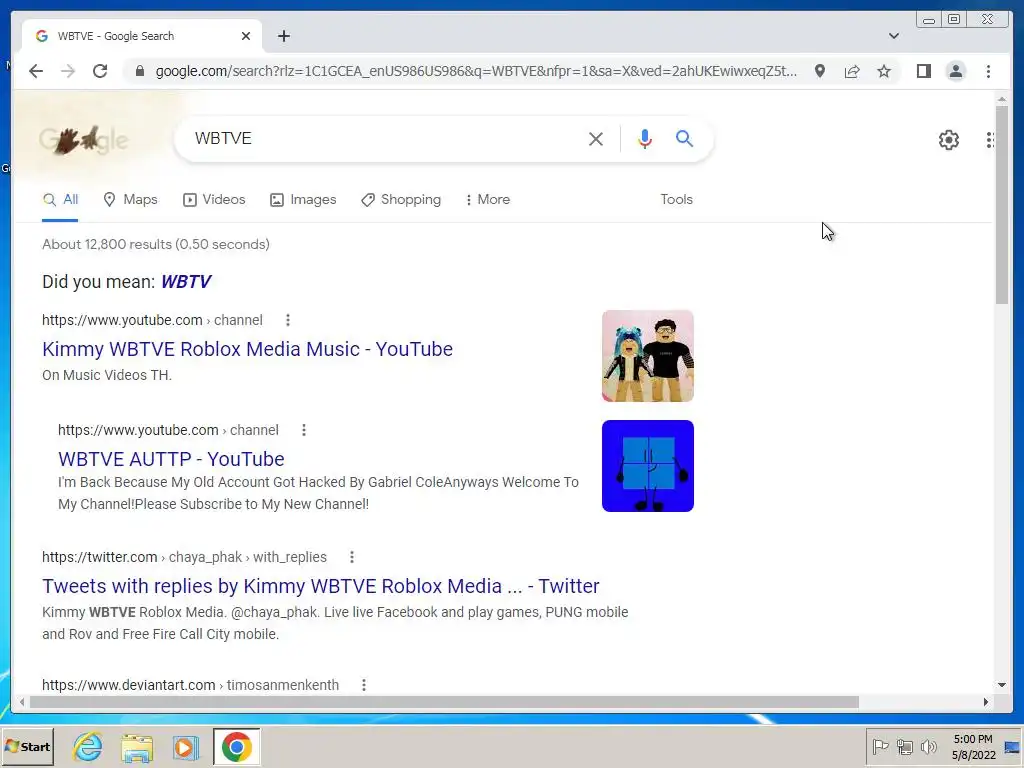Viewport: 1024px width, 768px height.
Task: Open options dots for twitter.com result
Action: coord(352,557)
